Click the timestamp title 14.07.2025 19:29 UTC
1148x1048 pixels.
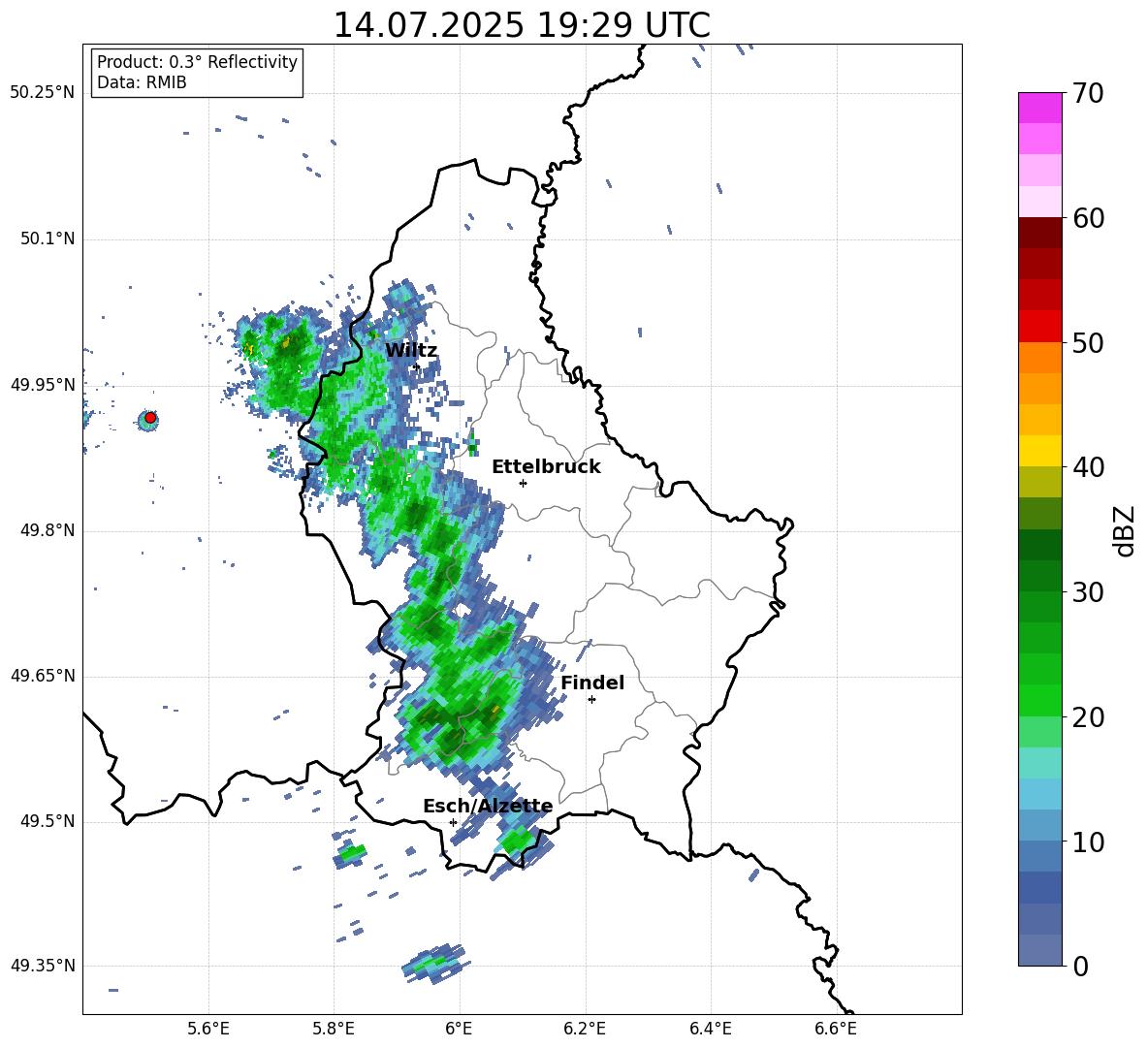522,25
